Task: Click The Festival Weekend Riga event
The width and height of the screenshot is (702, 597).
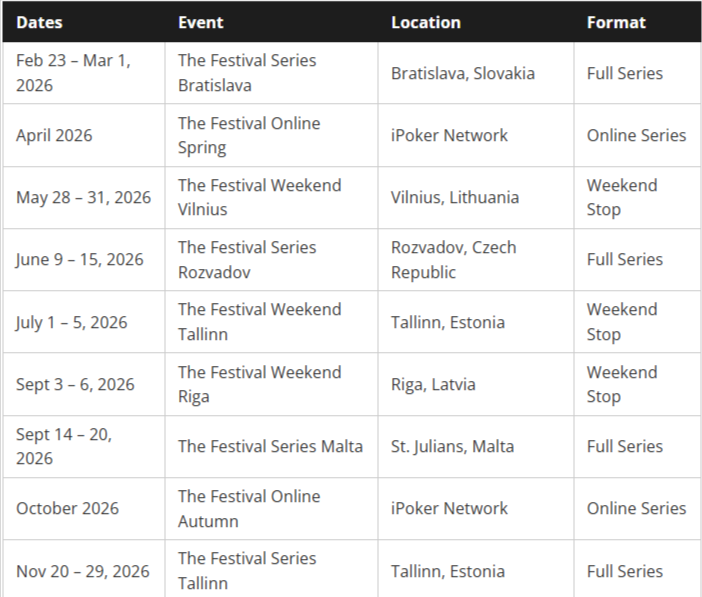Action: [259, 384]
